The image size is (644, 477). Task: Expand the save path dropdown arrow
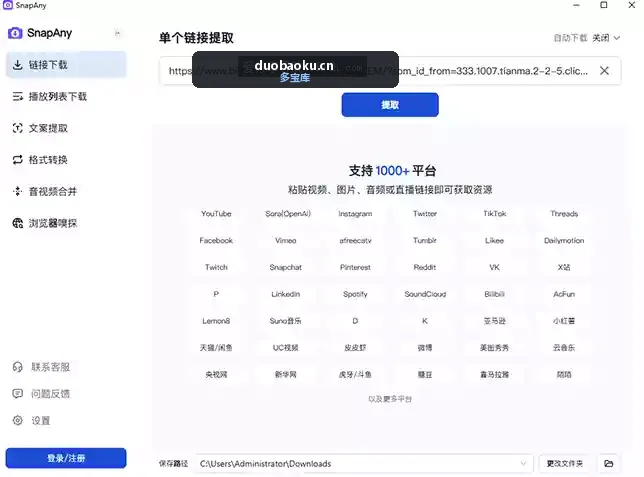click(523, 463)
